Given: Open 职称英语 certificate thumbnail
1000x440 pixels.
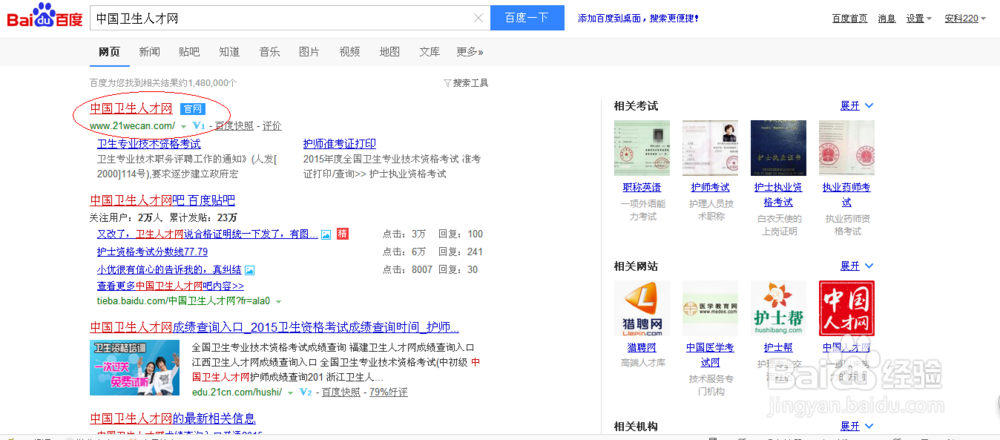Looking at the screenshot, I should (x=642, y=148).
